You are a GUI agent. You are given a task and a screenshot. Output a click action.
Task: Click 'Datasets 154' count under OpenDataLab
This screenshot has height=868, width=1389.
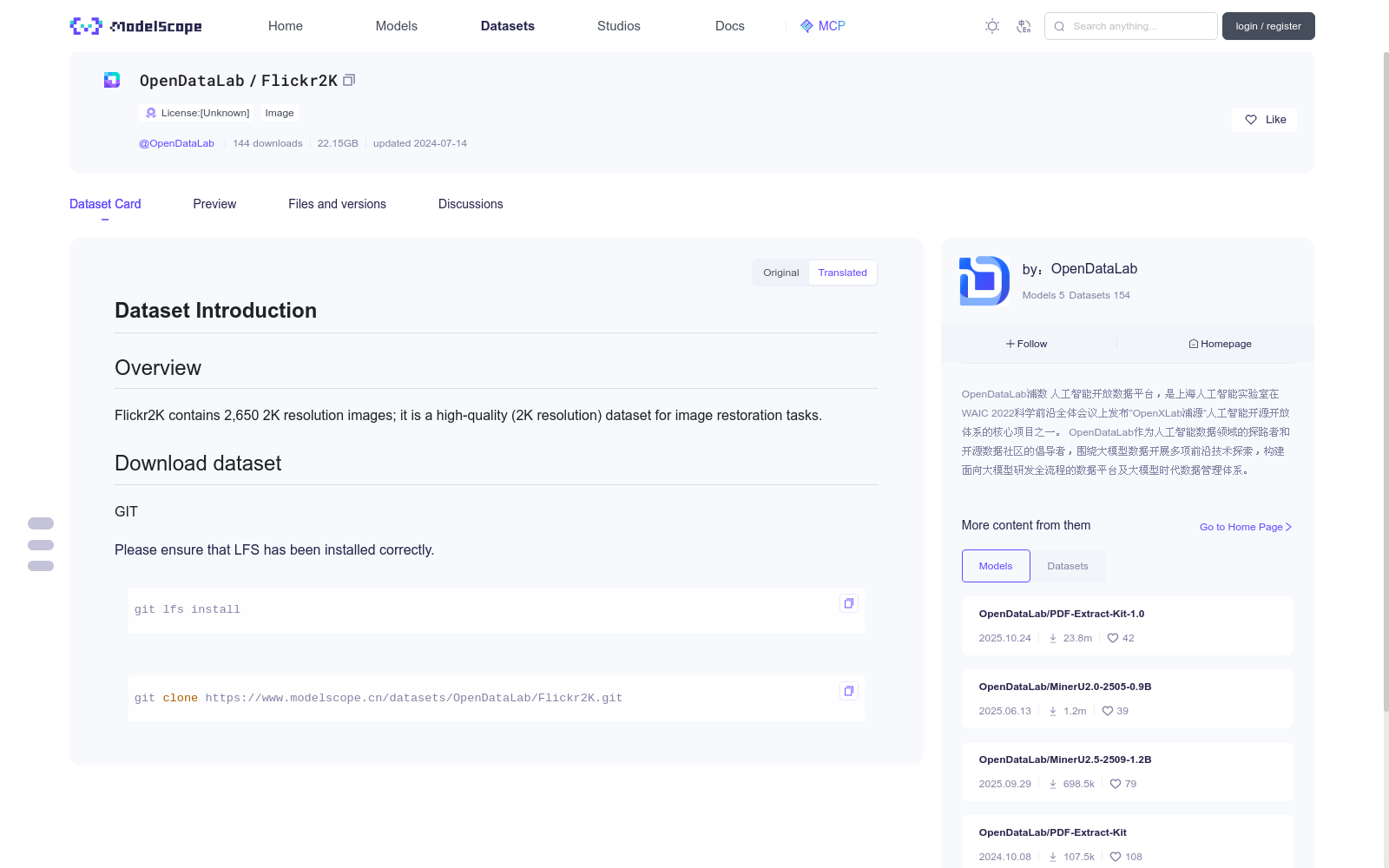coord(1100,295)
